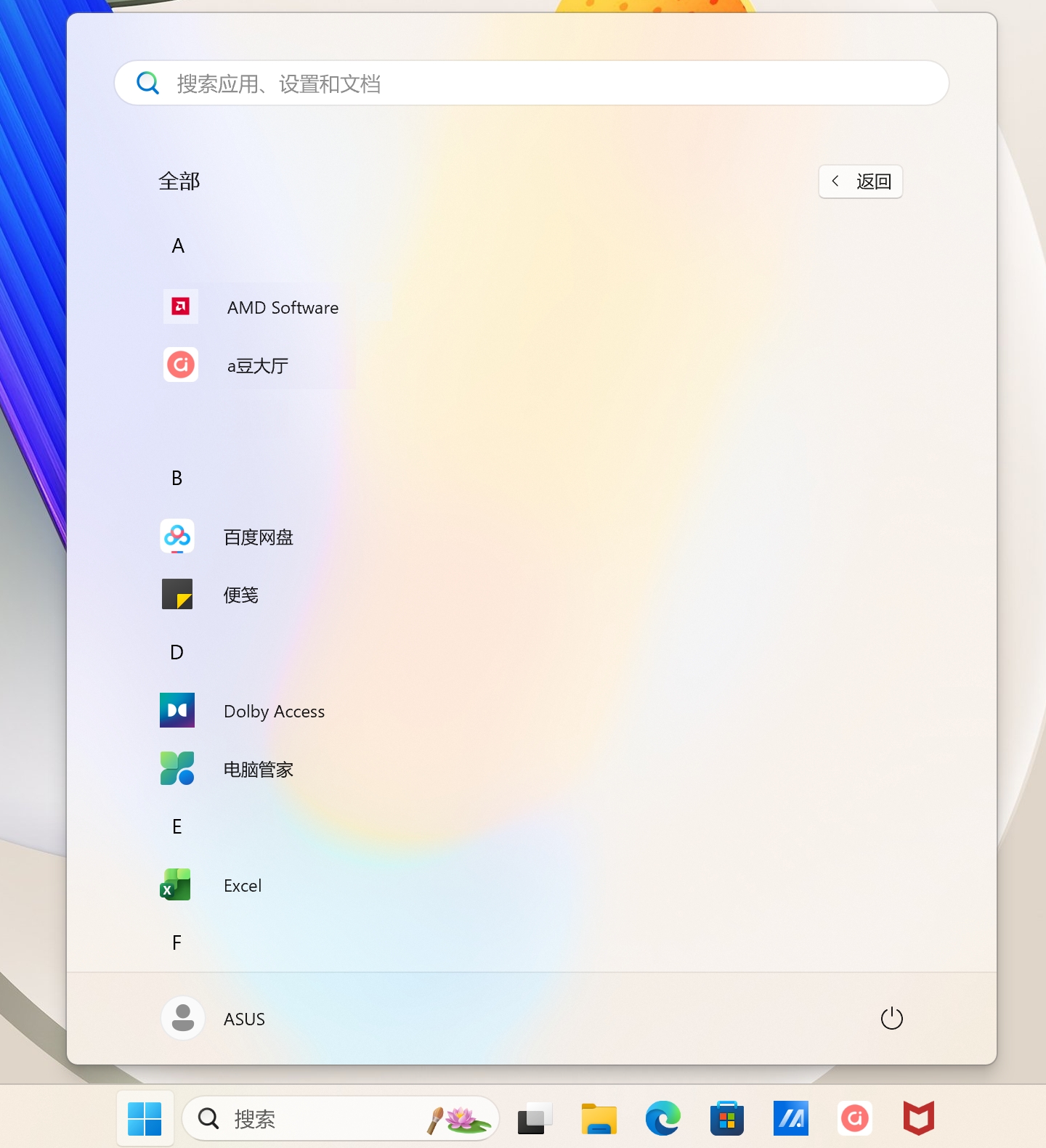Select the letter F section header
1046x1148 pixels.
point(177,943)
